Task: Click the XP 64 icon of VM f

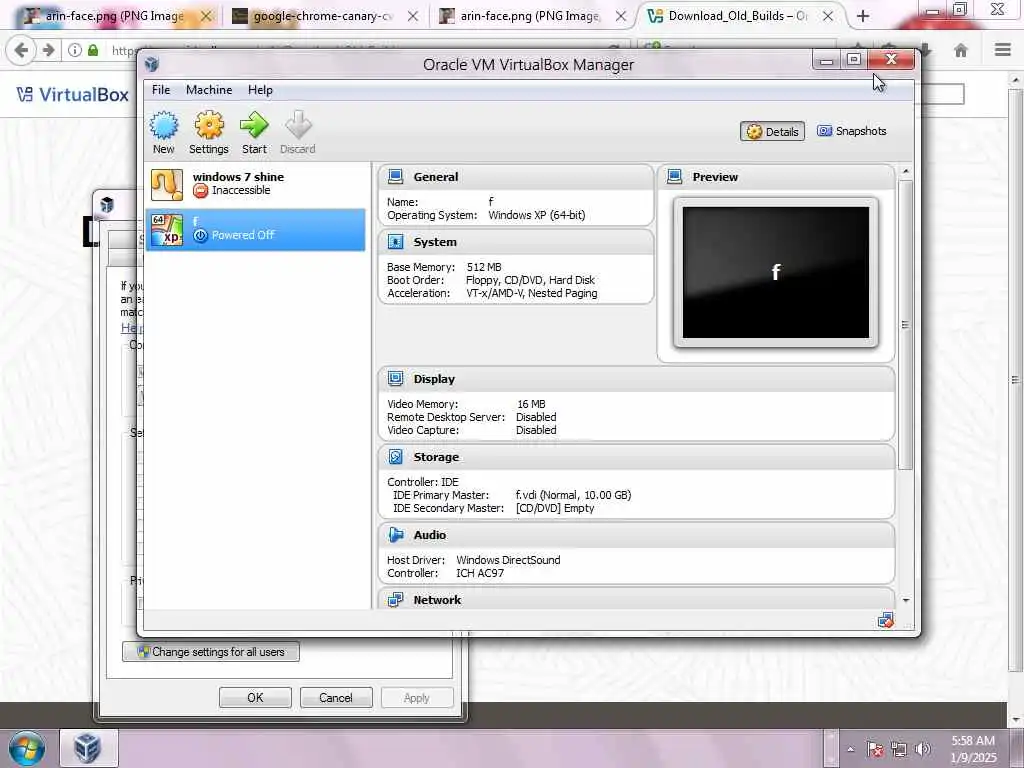Action: pos(167,230)
